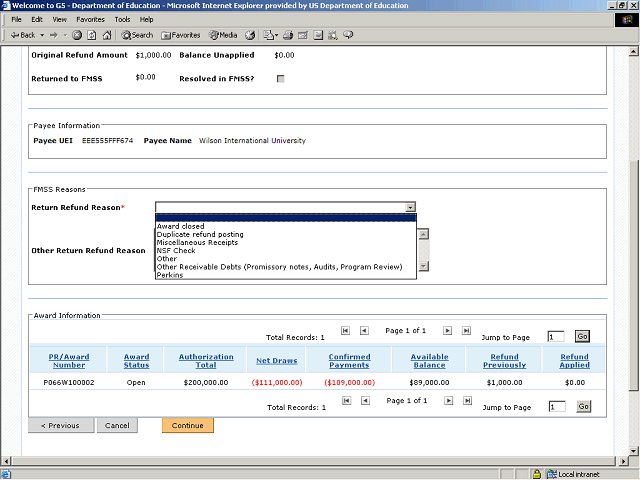Screen dimensions: 640x480
Task: Click the last page icon above table
Action: tap(466, 329)
